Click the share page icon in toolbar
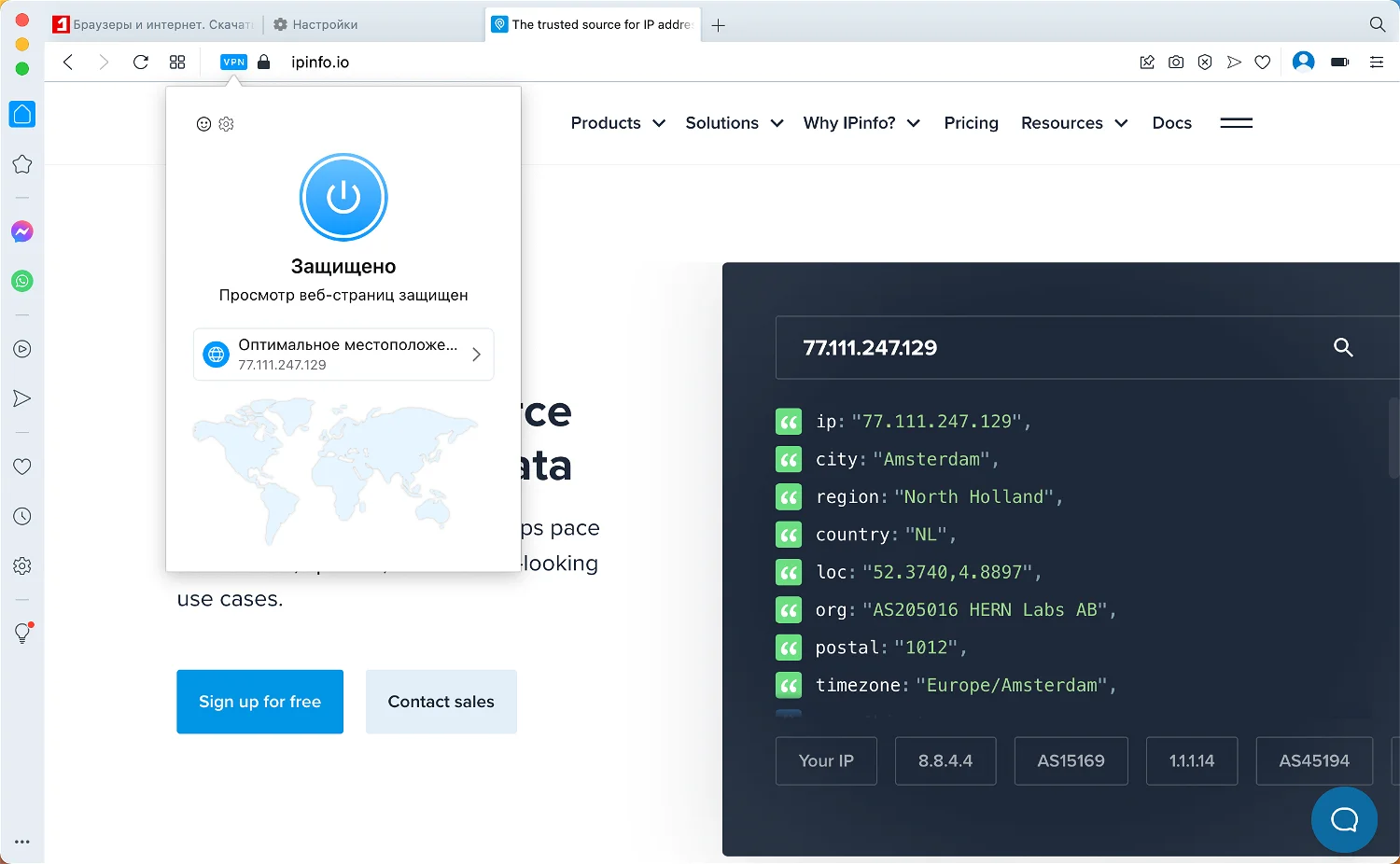The height and width of the screenshot is (864, 1400). pos(1147,63)
